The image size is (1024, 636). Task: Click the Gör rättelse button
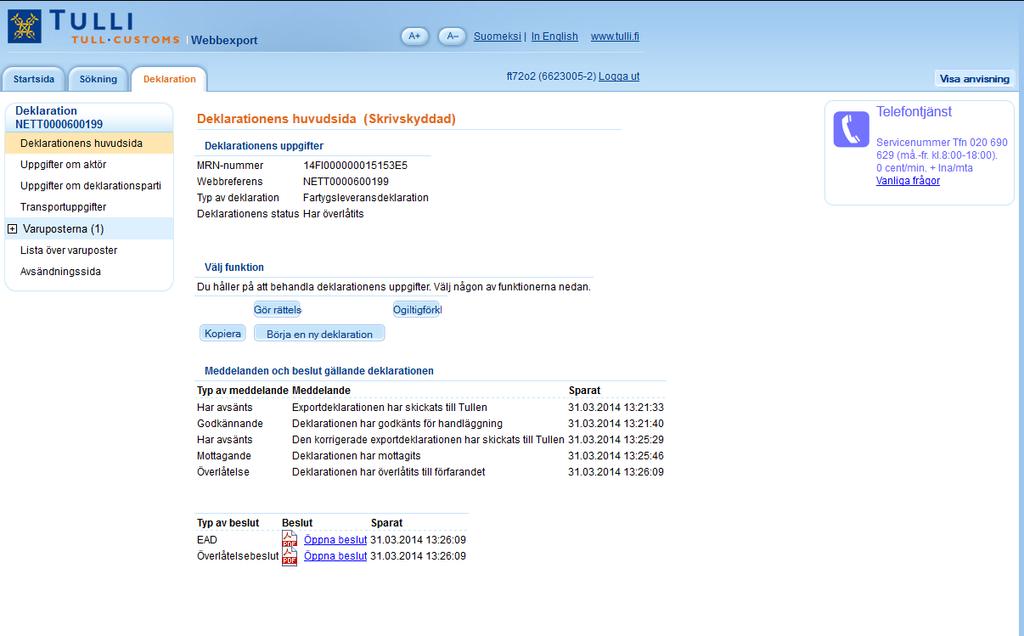278,310
